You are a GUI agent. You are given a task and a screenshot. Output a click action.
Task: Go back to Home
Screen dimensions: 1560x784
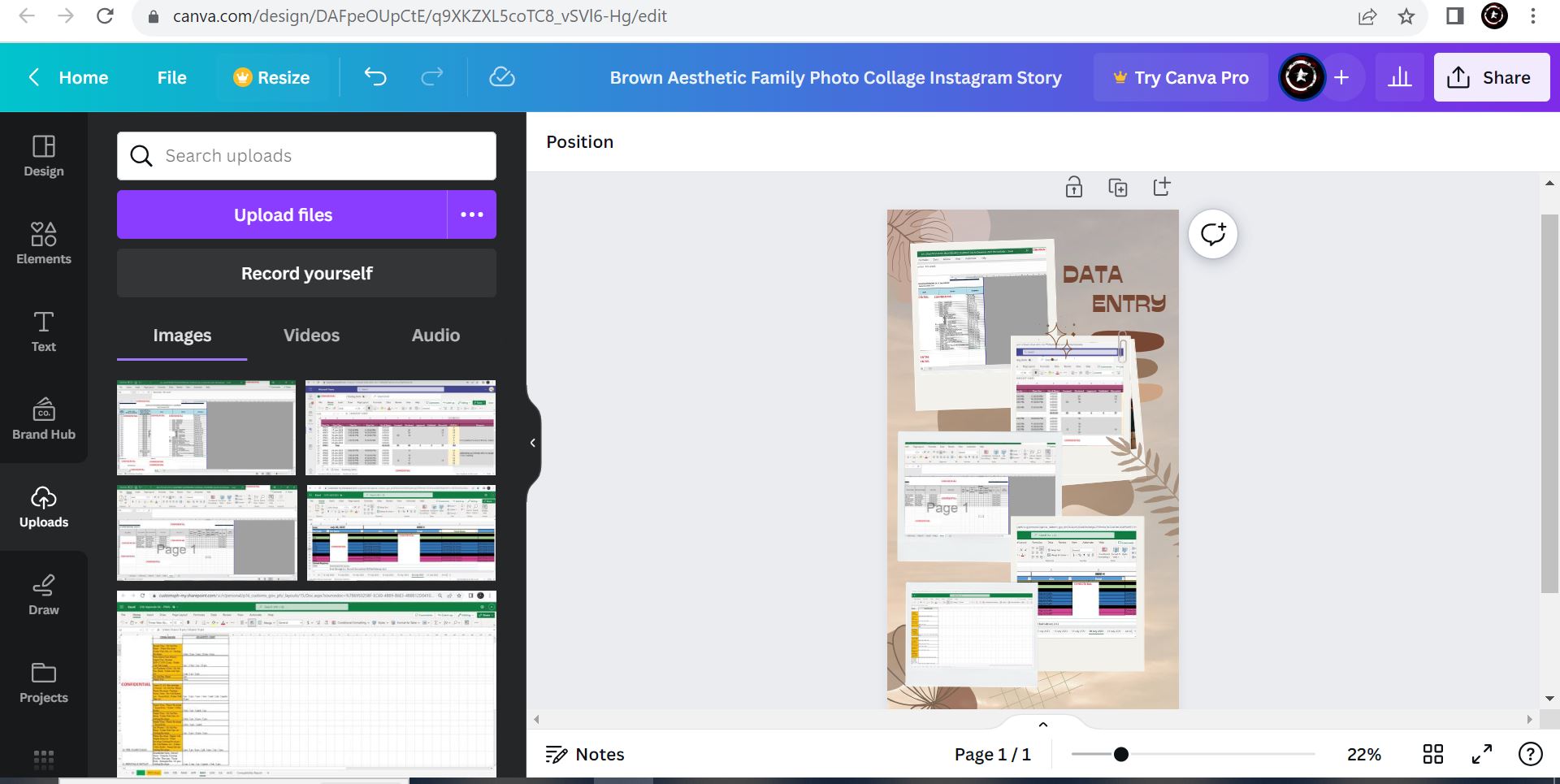pos(68,77)
